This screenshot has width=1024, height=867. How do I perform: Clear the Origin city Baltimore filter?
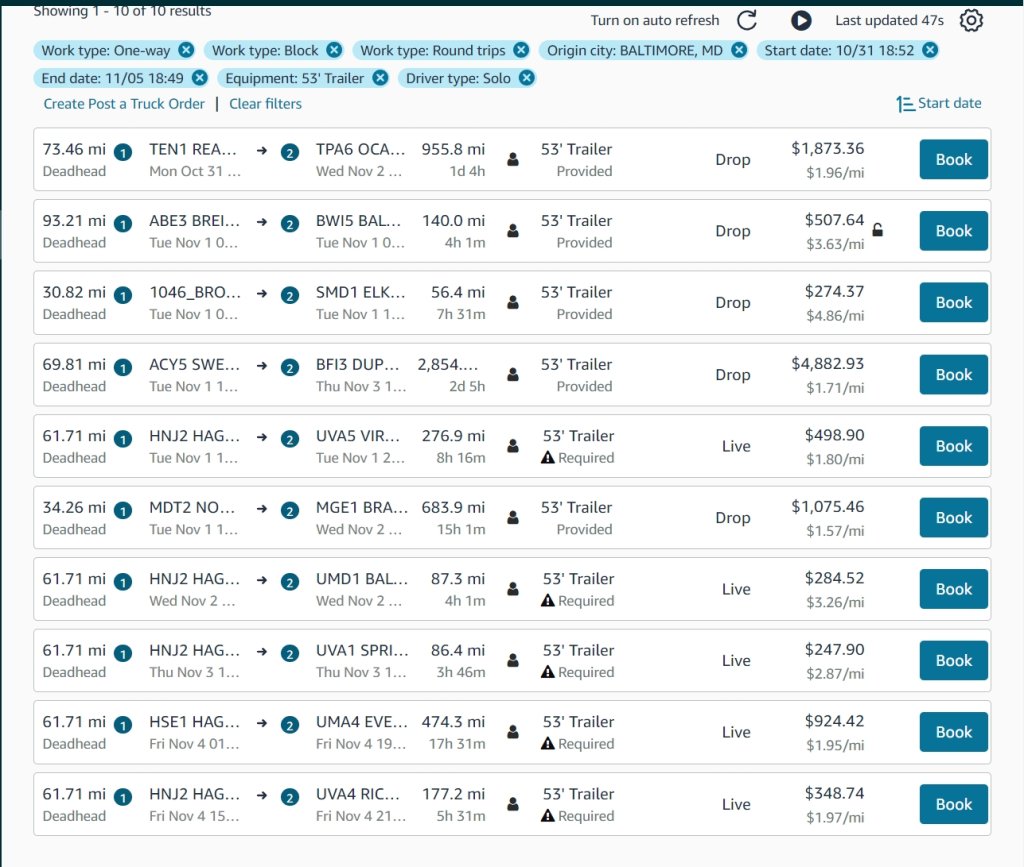pyautogui.click(x=738, y=50)
